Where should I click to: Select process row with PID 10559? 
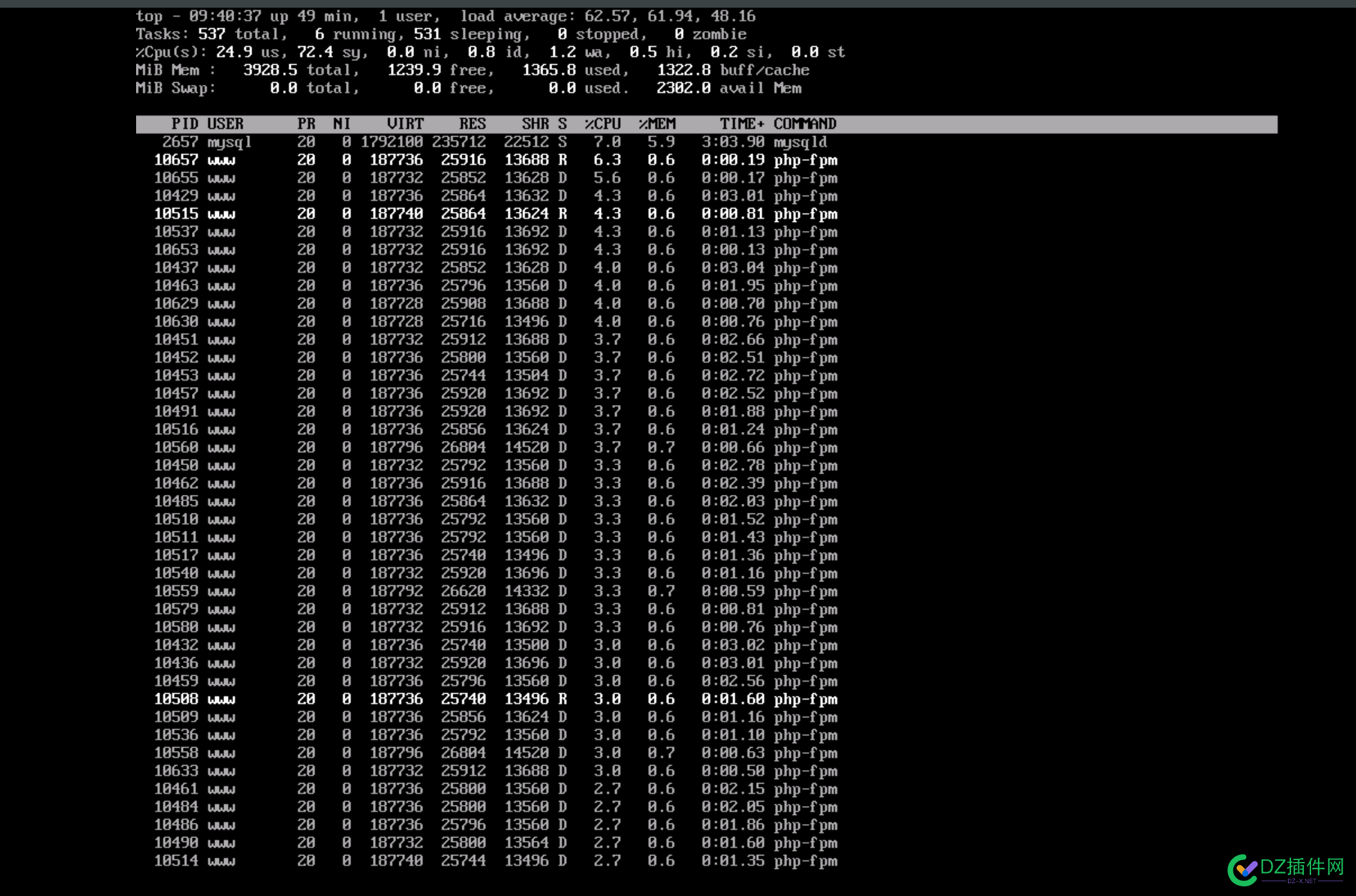(494, 591)
